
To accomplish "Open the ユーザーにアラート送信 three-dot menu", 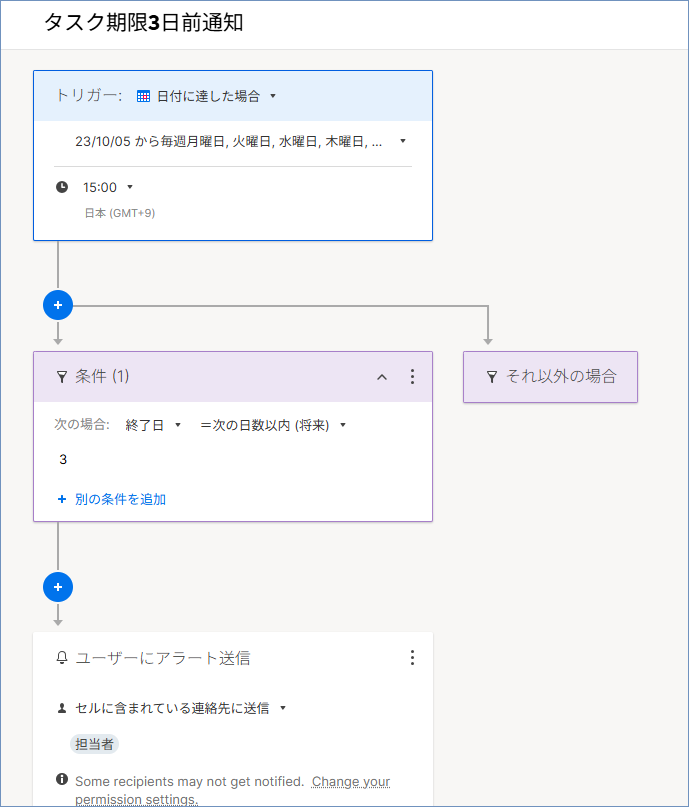I will (x=412, y=658).
